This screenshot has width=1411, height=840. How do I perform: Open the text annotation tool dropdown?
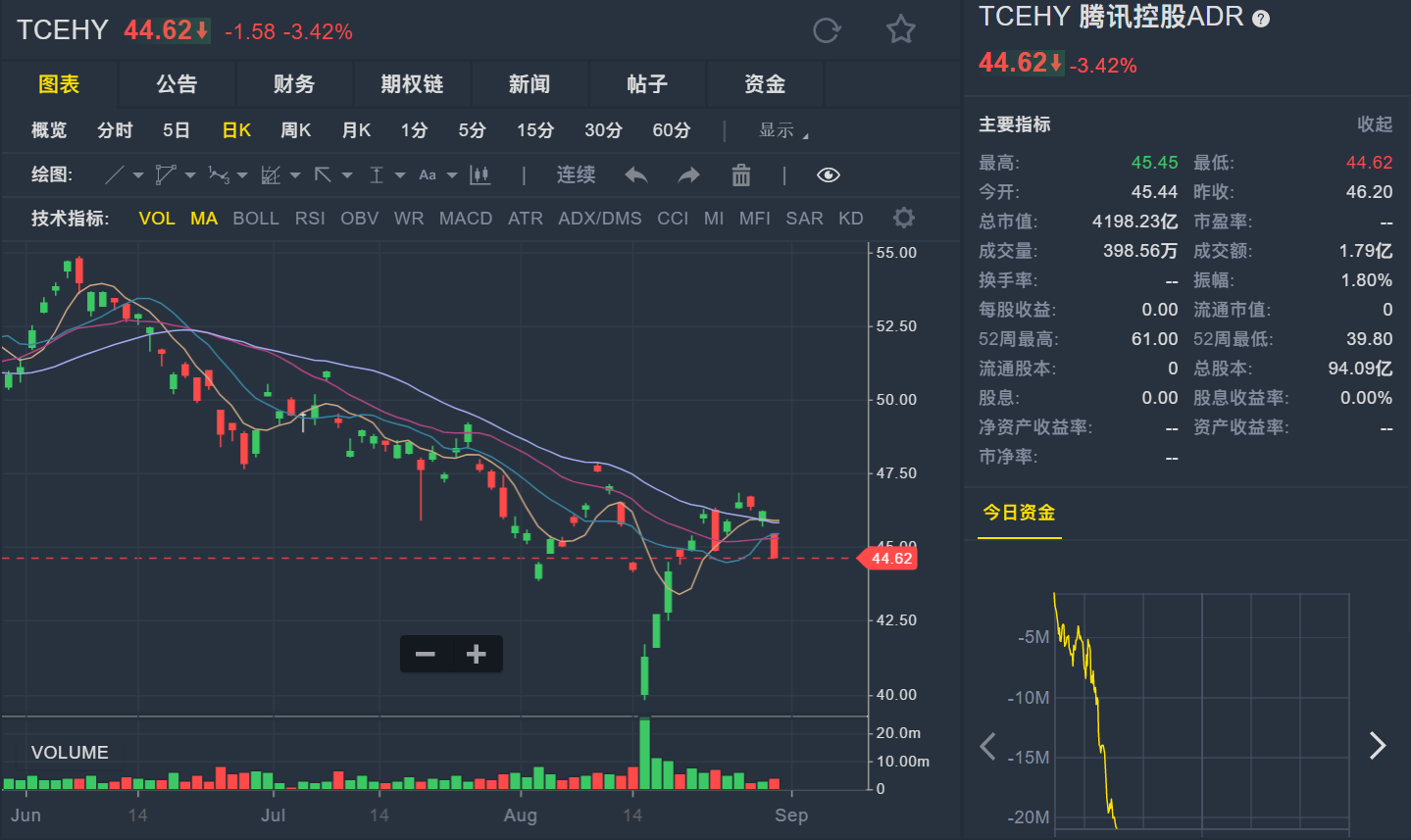point(452,175)
